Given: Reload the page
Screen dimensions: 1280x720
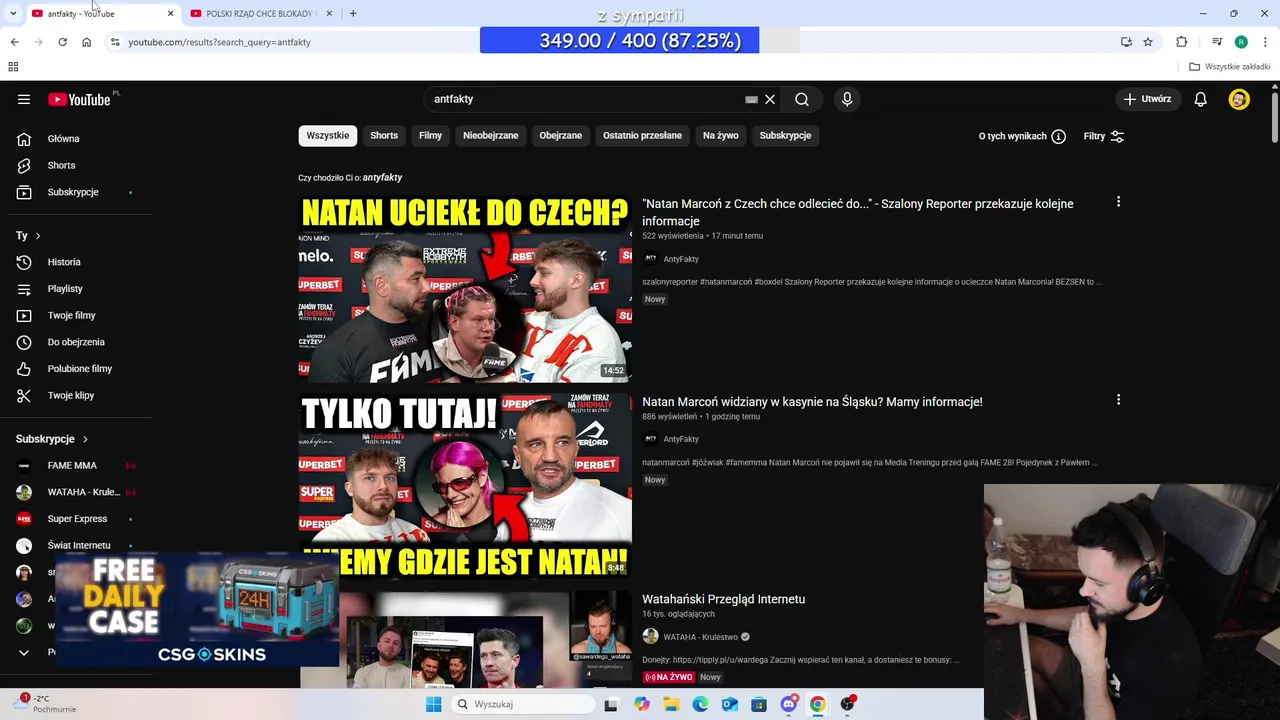Looking at the screenshot, I should pyautogui.click(x=62, y=42).
